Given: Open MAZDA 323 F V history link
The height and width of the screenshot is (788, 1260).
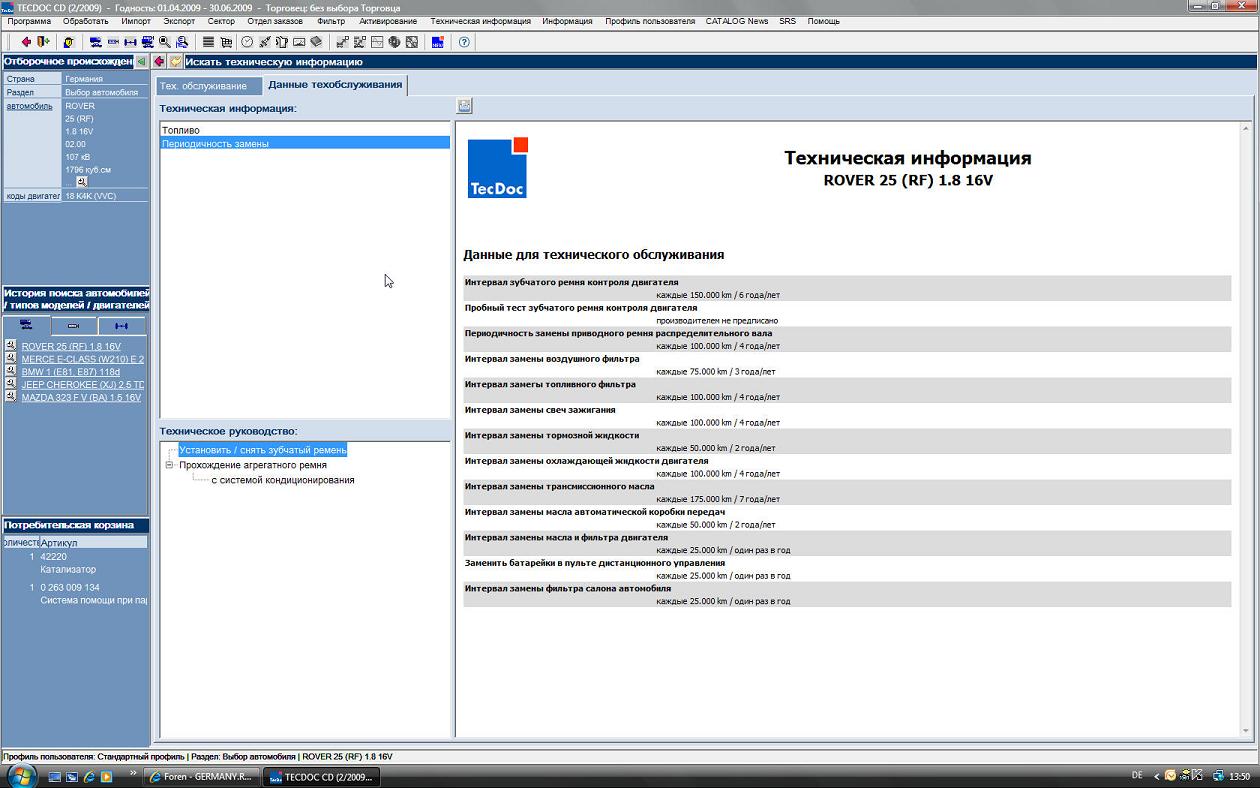Looking at the screenshot, I should (x=81, y=398).
